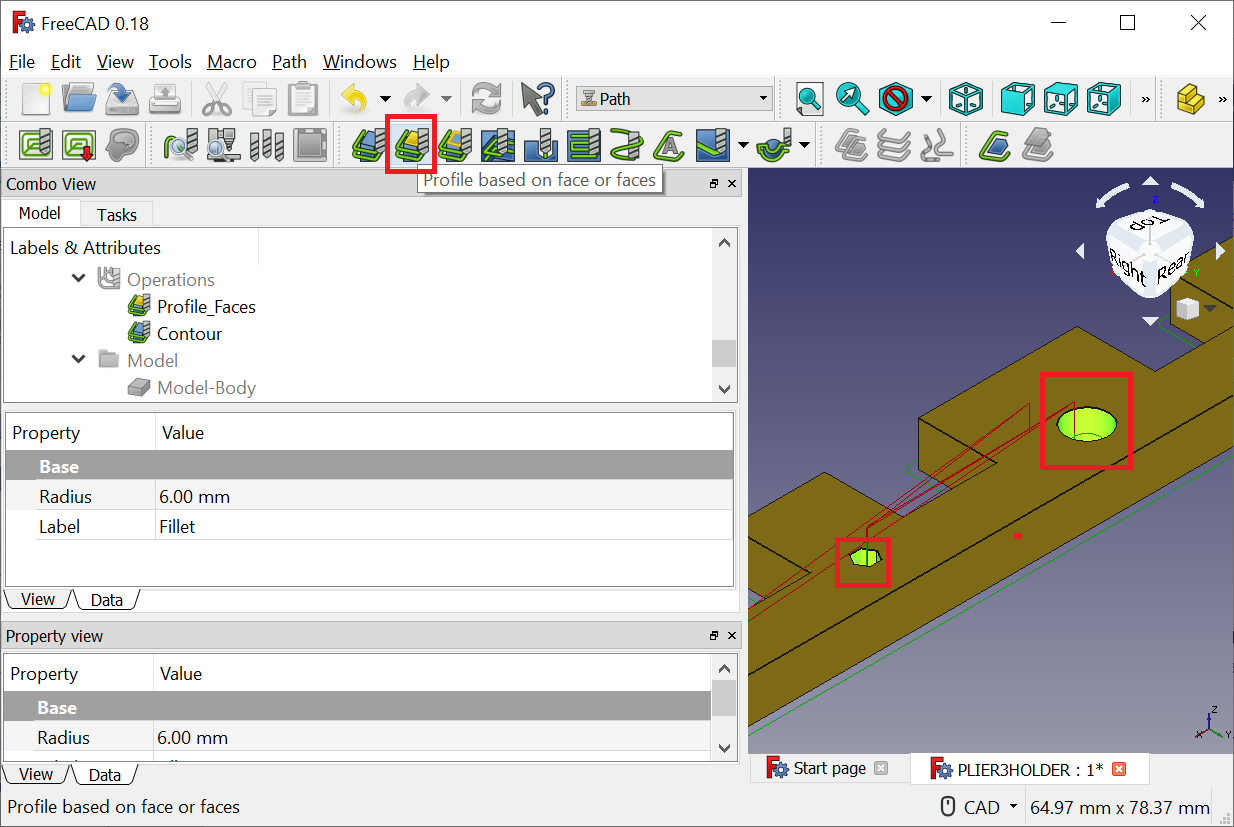Open the CAD navigation style dropdown
Screen dimensions: 1234x827
point(980,807)
